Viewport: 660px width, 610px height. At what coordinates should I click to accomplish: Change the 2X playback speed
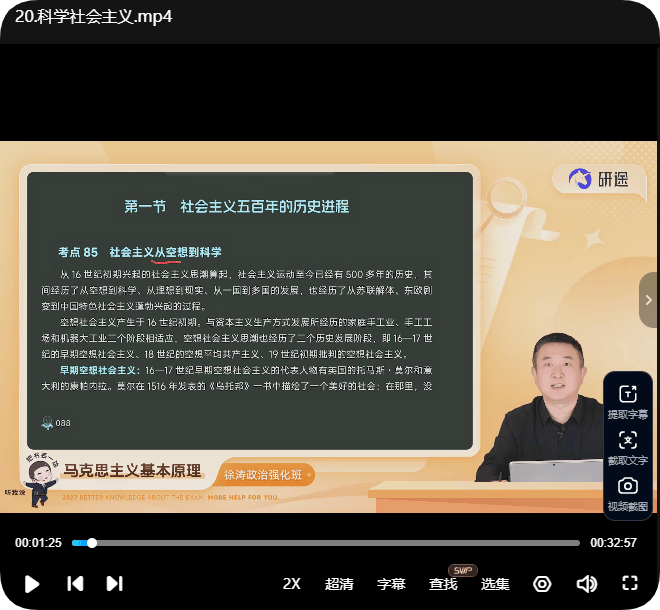point(292,584)
